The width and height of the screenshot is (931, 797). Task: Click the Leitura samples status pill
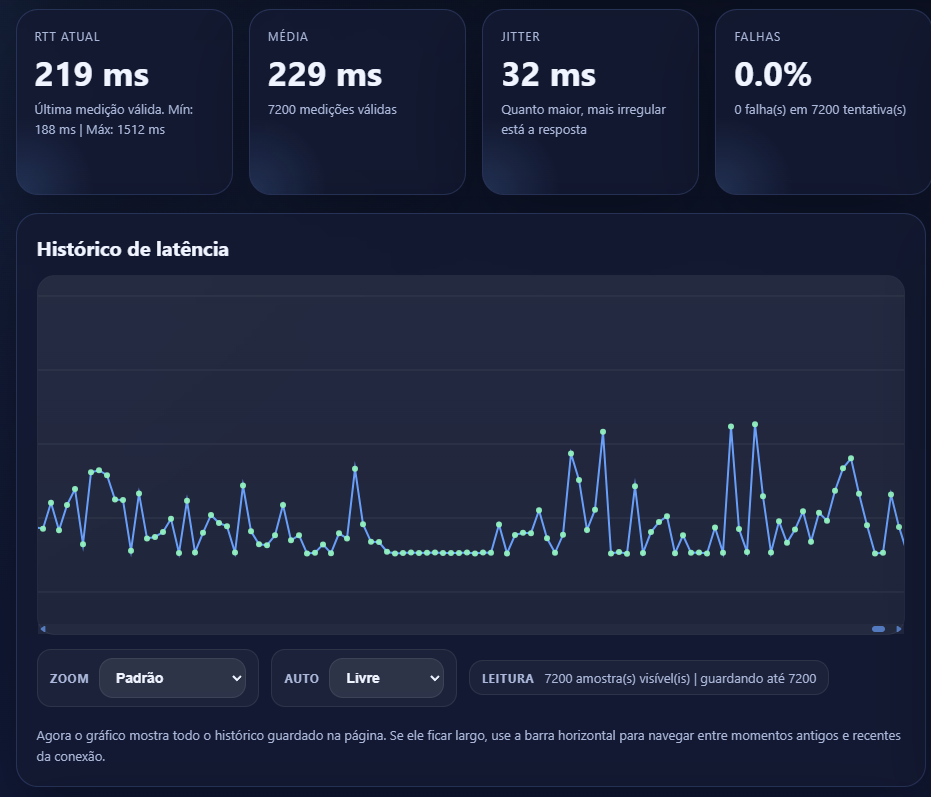(x=648, y=678)
